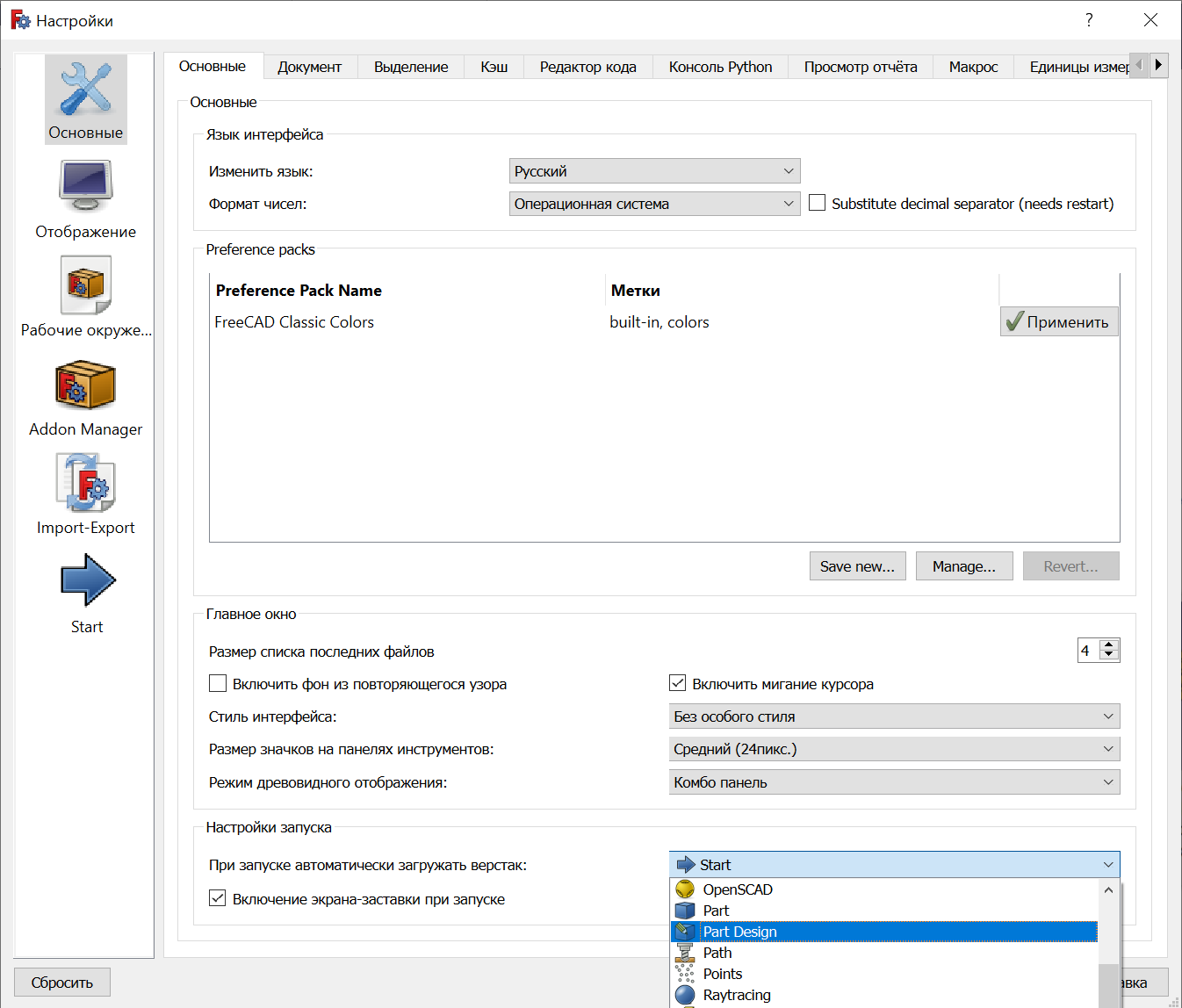Open the Рабочие окружения workbenches section
1182x1008 pixels.
(86, 298)
